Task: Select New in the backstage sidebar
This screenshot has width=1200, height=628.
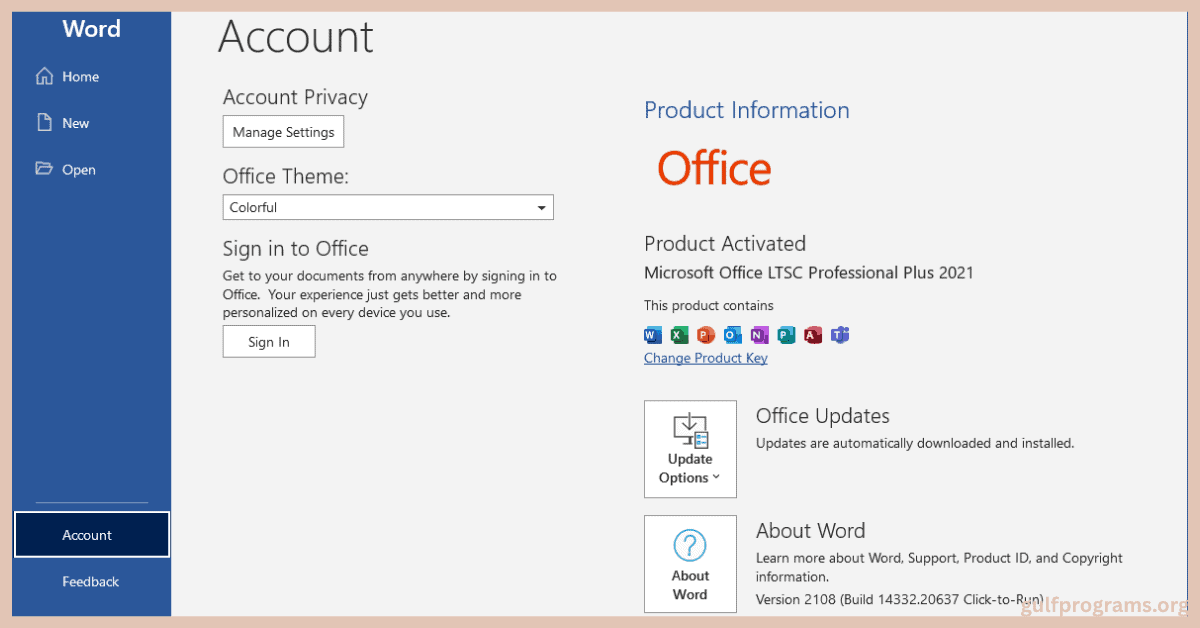Action: point(75,123)
